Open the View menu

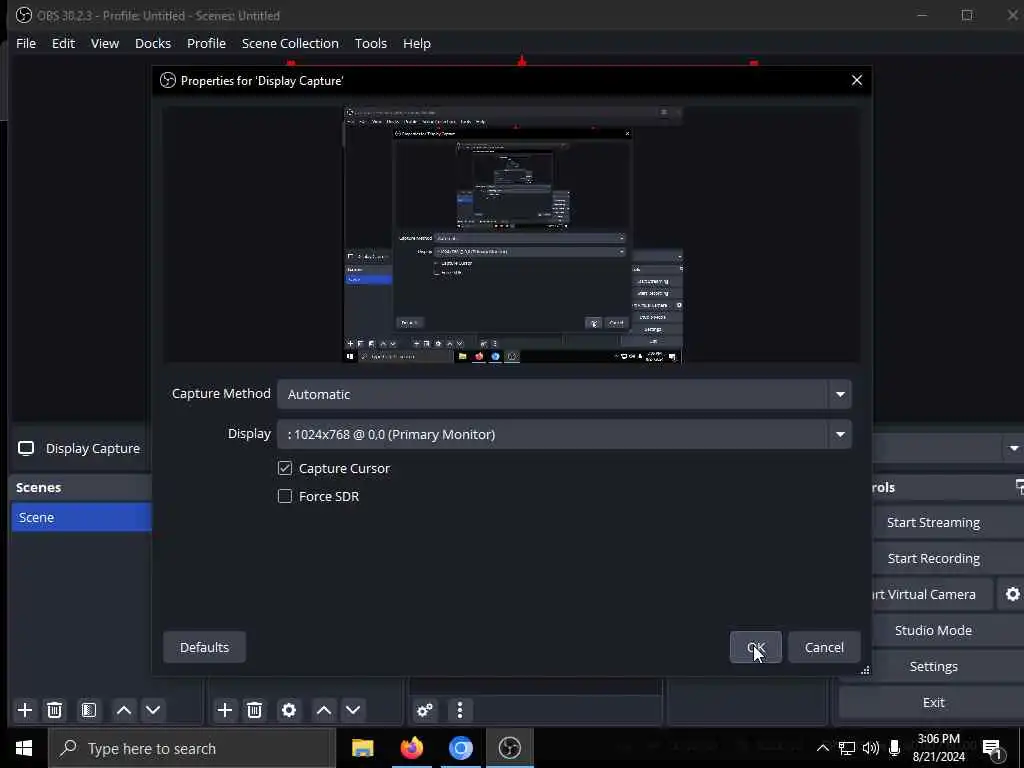104,43
